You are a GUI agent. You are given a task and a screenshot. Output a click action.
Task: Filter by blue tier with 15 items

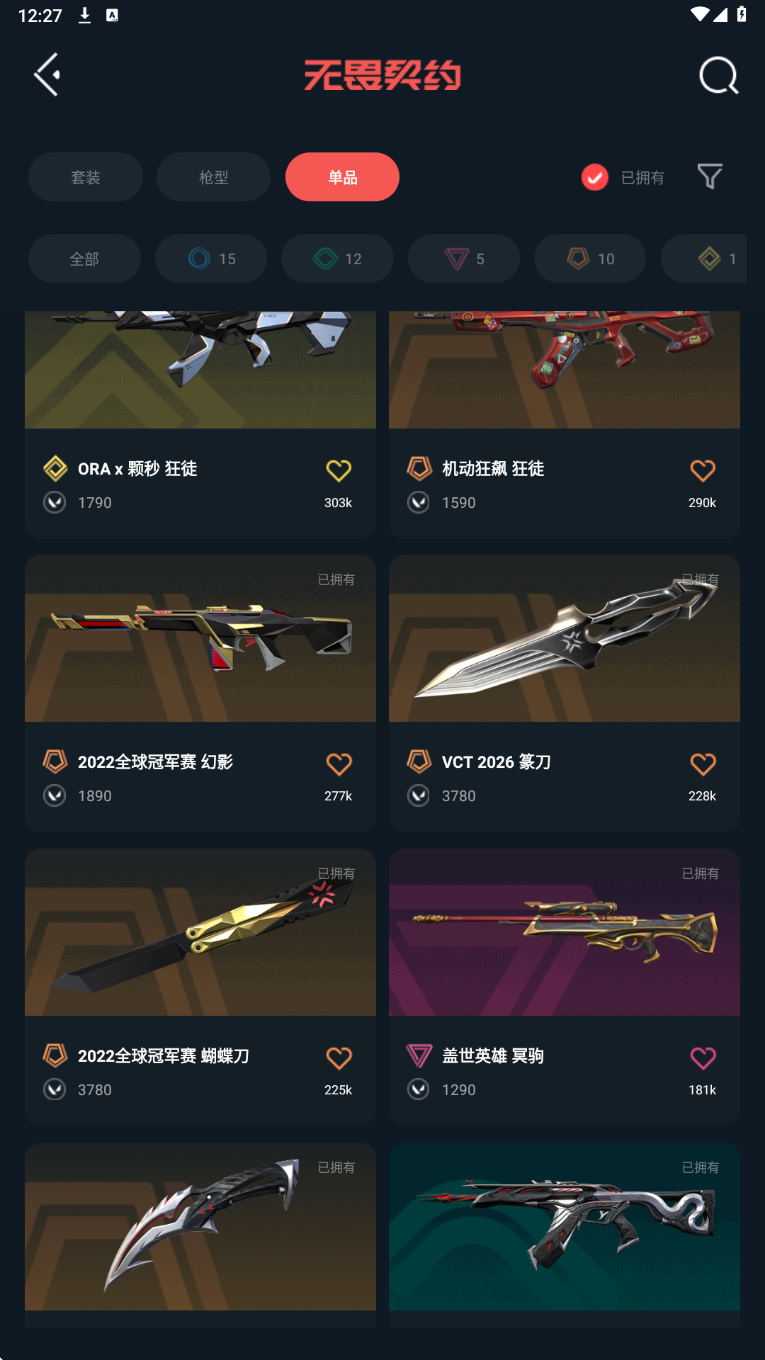[211, 259]
